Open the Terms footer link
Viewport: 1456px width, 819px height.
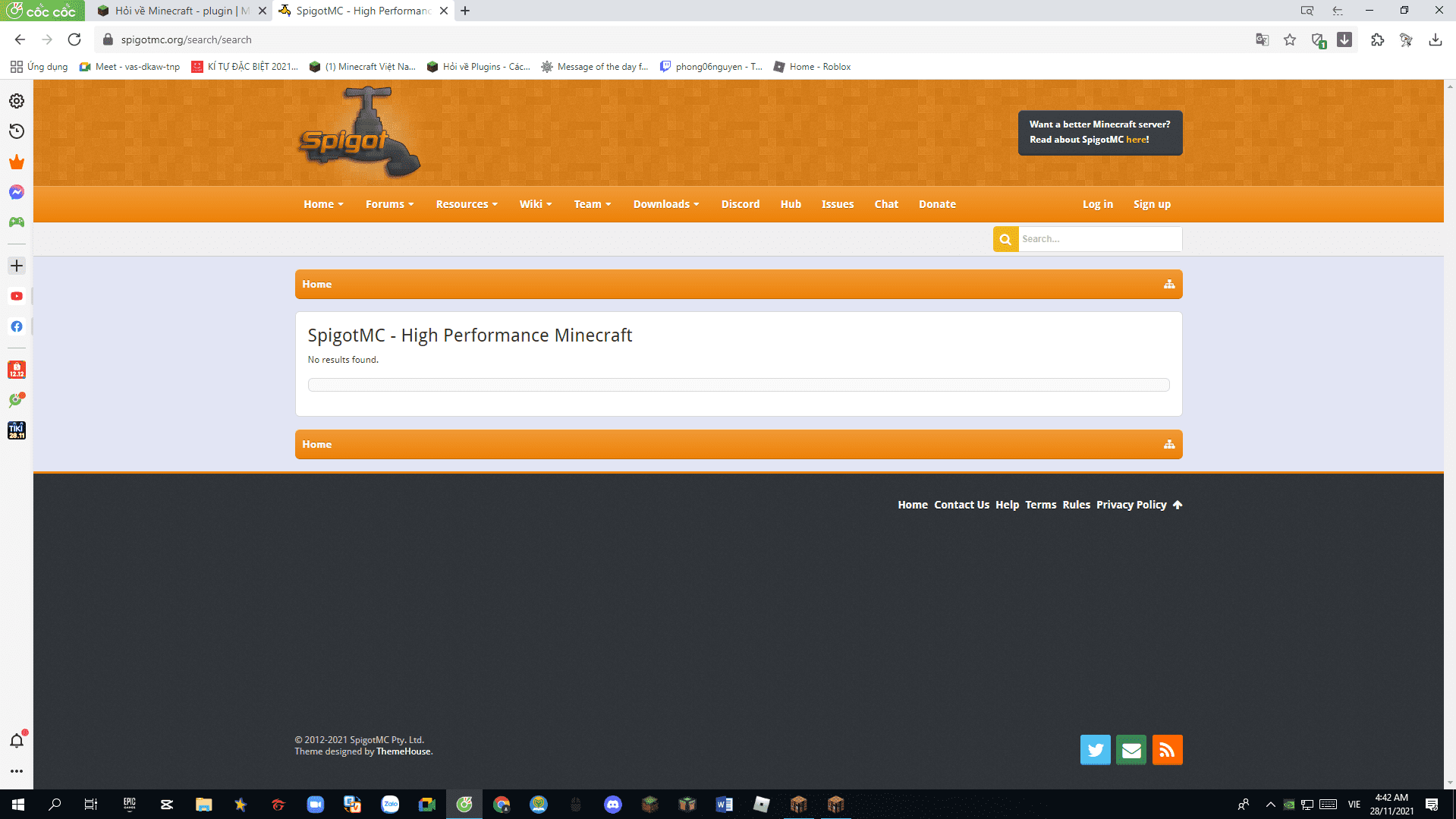1040,505
